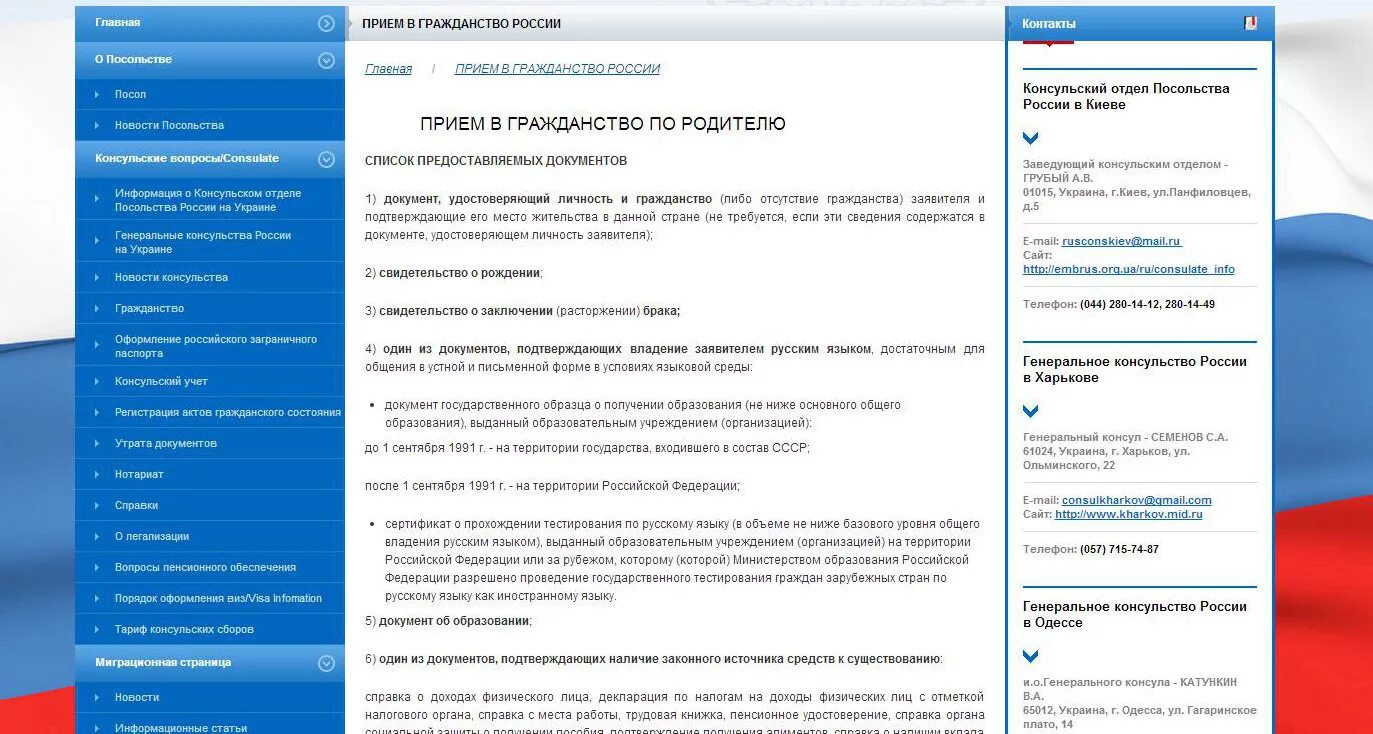Click the text свидетельство о рождении

click(x=460, y=273)
